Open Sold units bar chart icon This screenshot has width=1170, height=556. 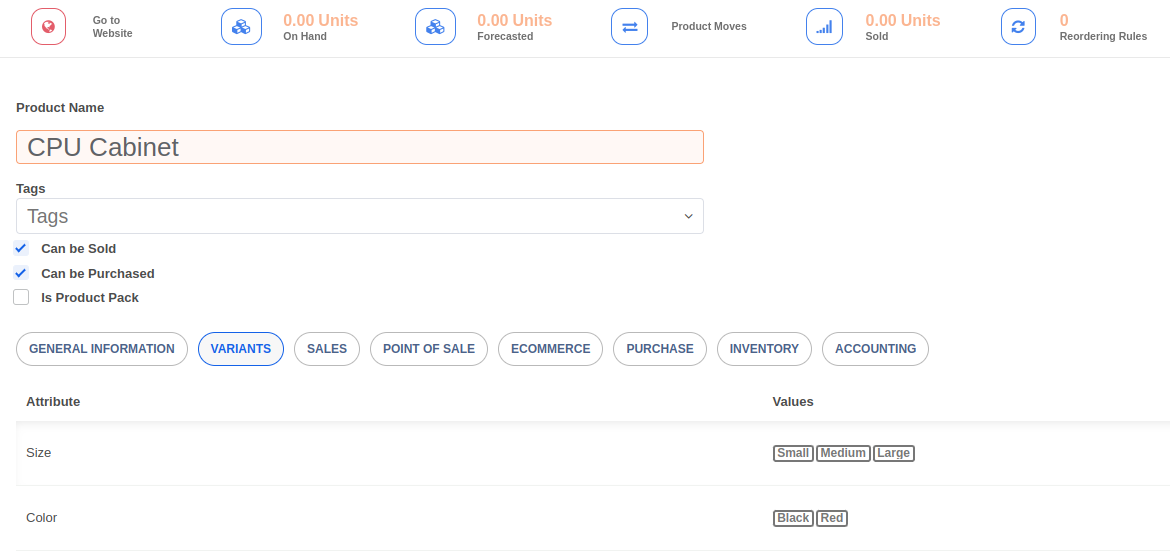pyautogui.click(x=823, y=27)
